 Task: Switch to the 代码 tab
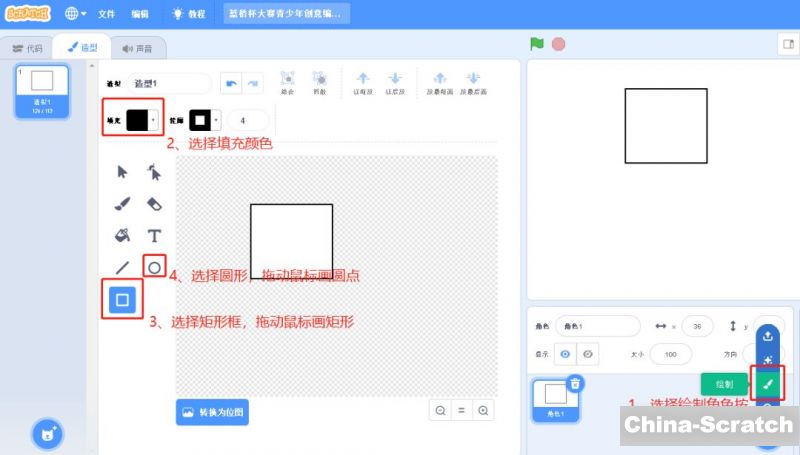pos(29,48)
